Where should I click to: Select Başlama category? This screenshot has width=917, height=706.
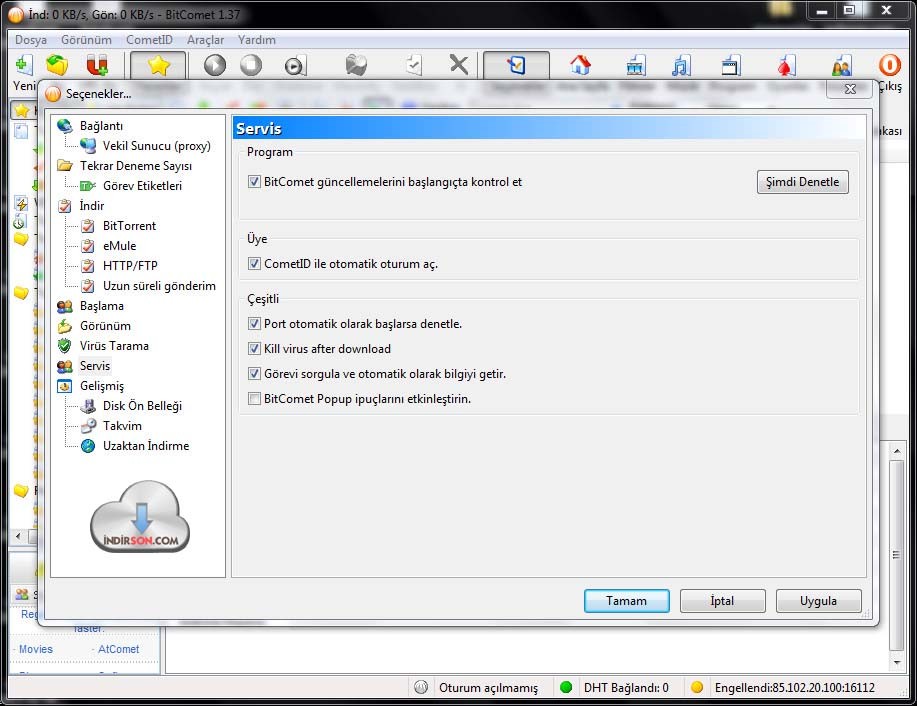102,306
